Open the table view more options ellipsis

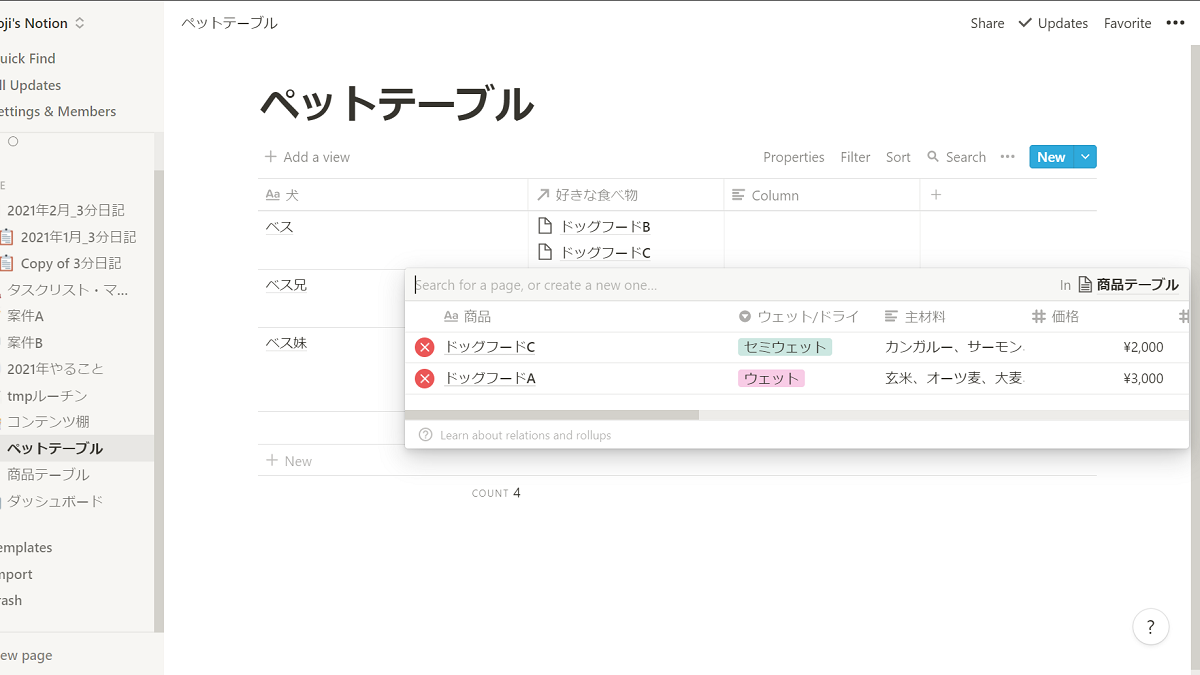1007,157
